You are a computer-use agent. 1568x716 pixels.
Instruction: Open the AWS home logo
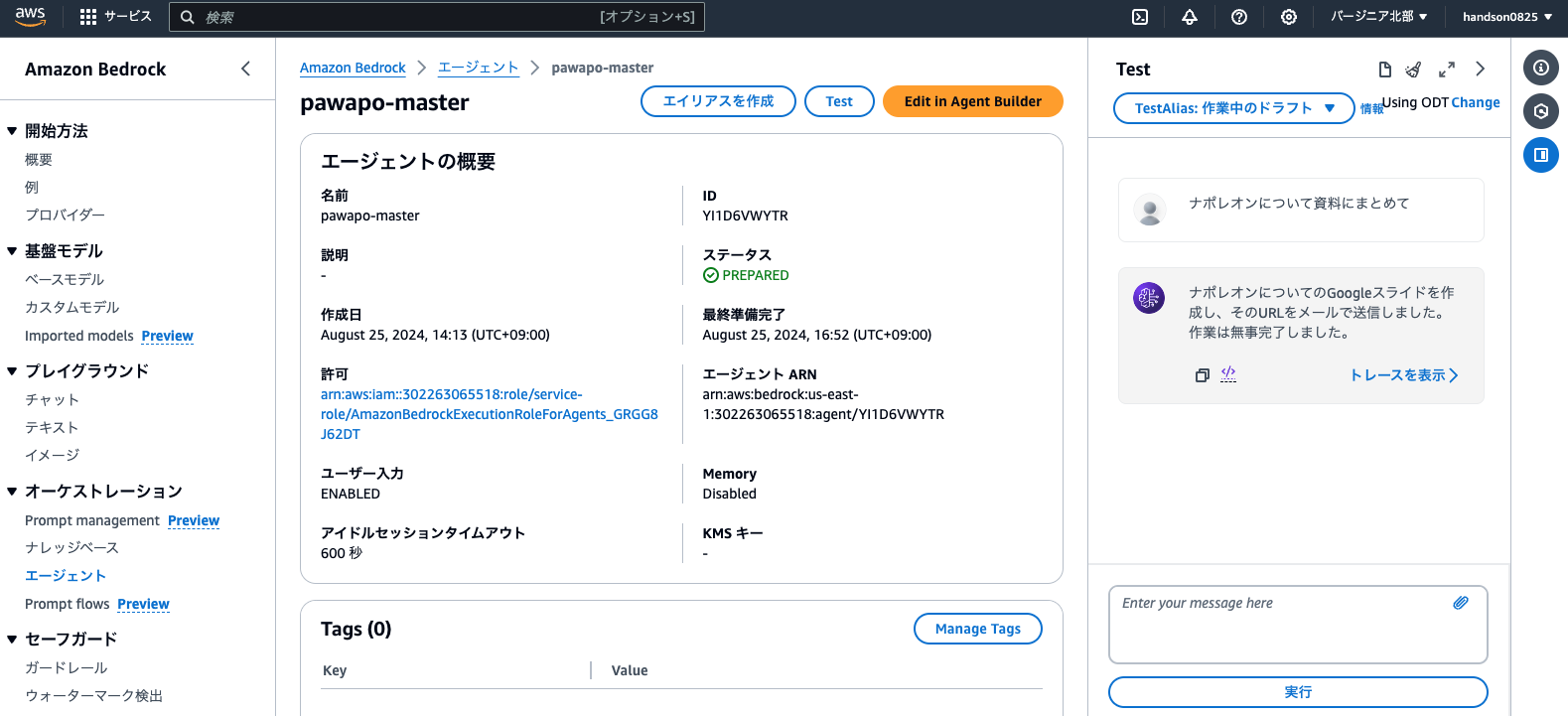click(x=30, y=17)
